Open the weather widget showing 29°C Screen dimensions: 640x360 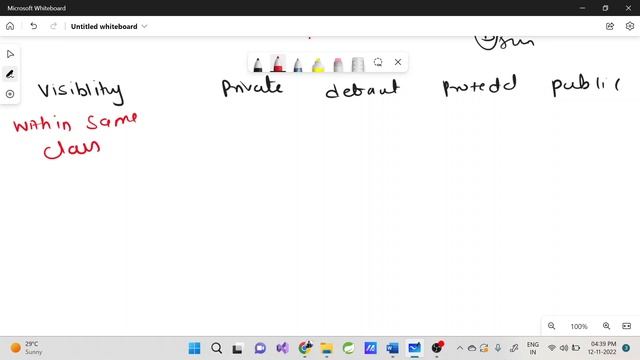point(27,348)
